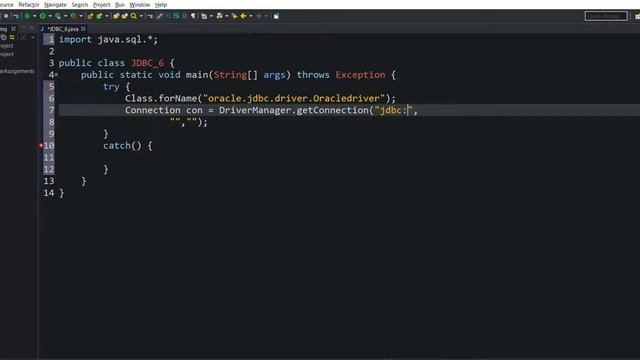Image resolution: width=640 pixels, height=360 pixels.
Task: Click the green Run button
Action: pos(43,16)
